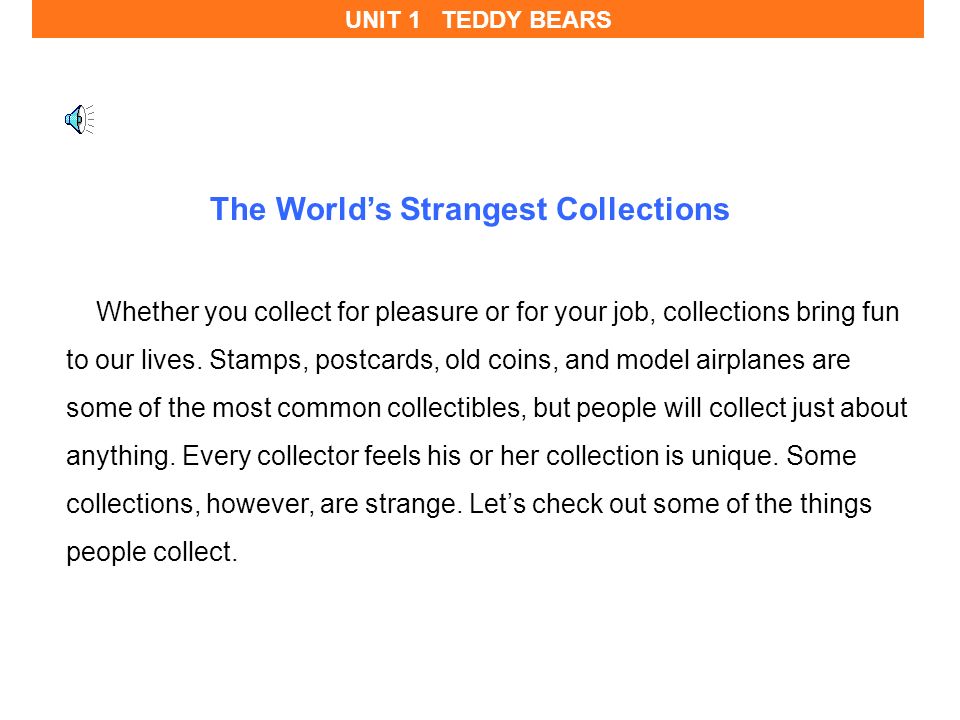Click TEDDY BEARS text in header
960x720 pixels.
click(527, 20)
